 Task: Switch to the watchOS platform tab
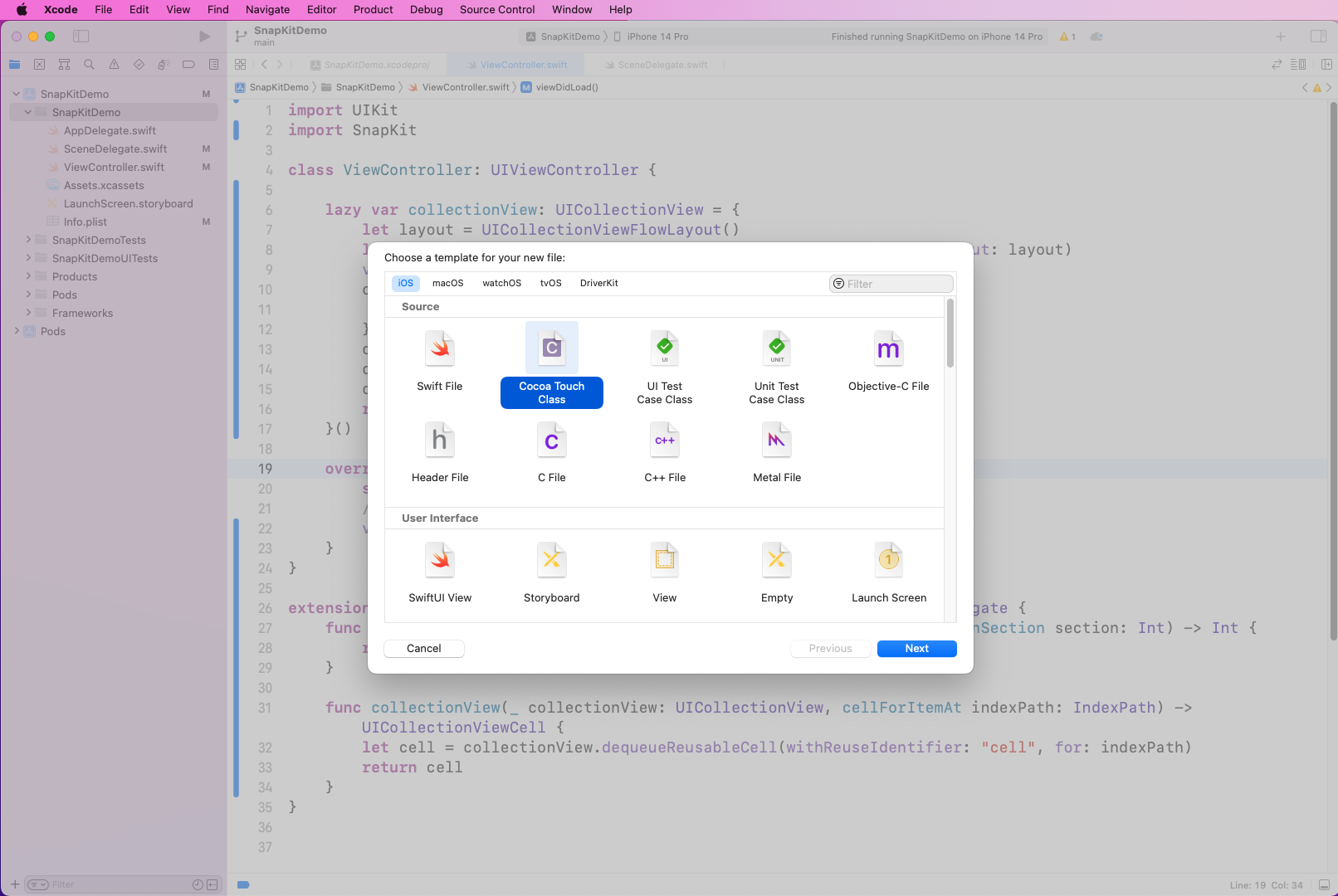click(x=501, y=283)
